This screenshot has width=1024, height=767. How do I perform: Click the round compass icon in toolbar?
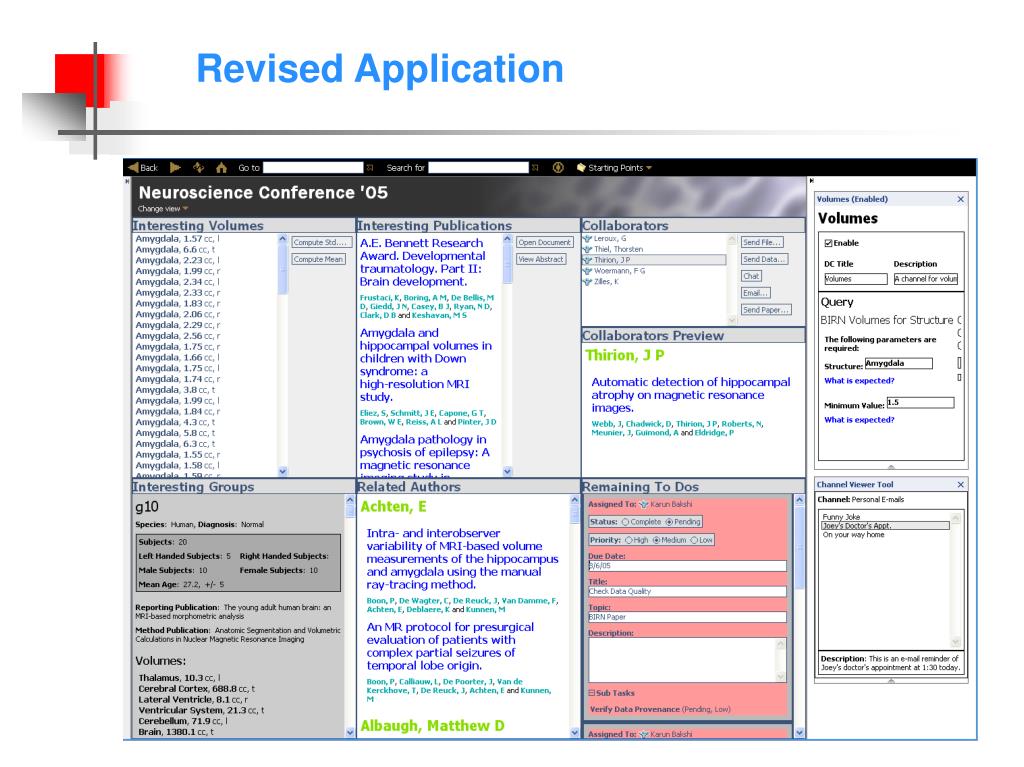(558, 167)
